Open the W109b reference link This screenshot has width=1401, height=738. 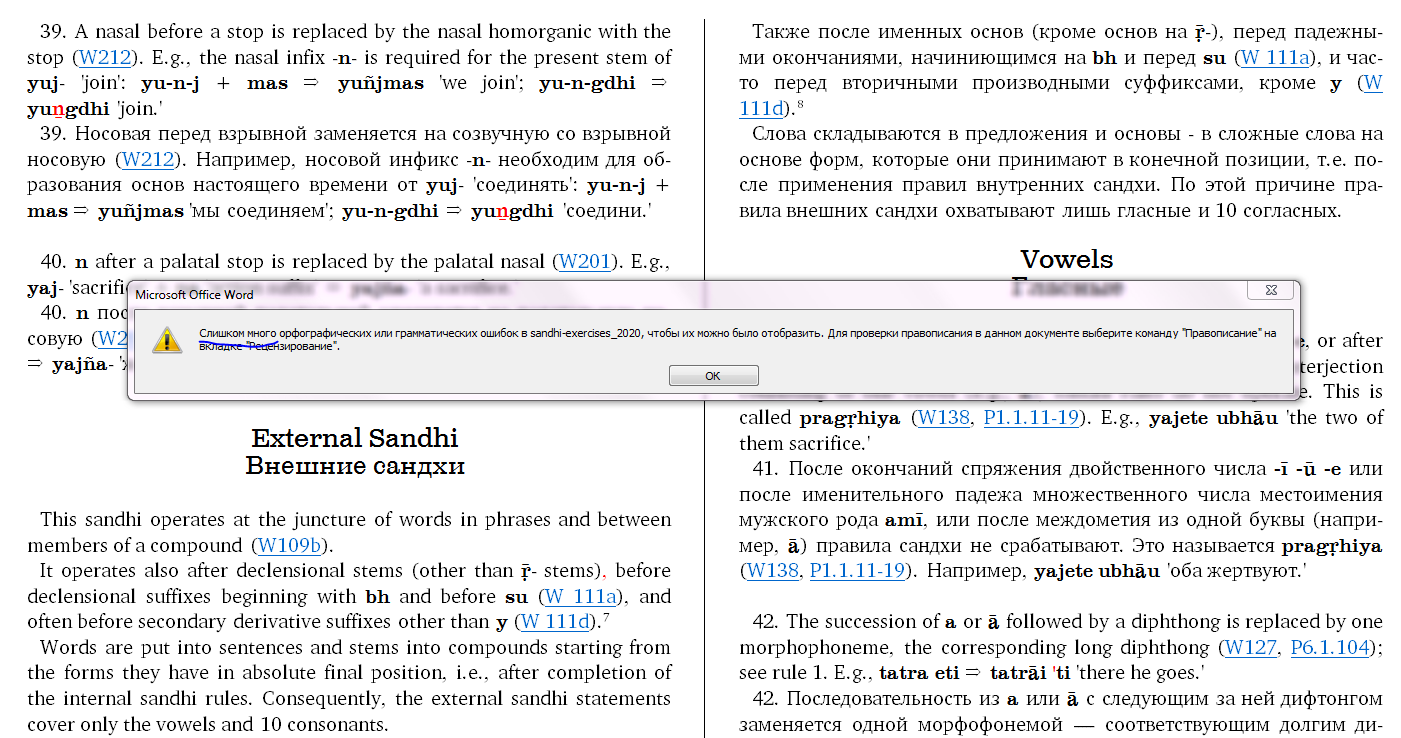pos(289,546)
